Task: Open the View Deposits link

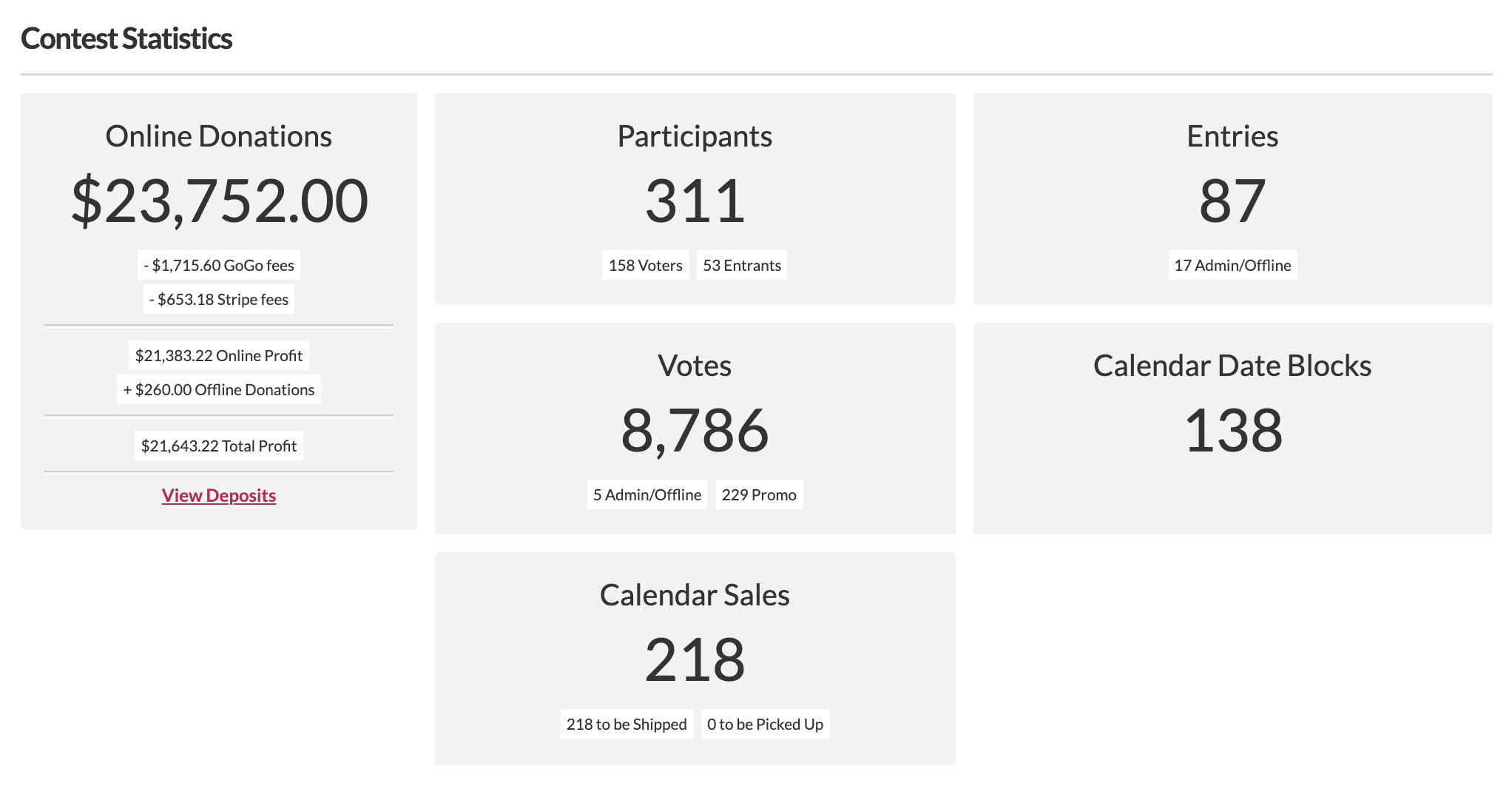Action: click(219, 495)
